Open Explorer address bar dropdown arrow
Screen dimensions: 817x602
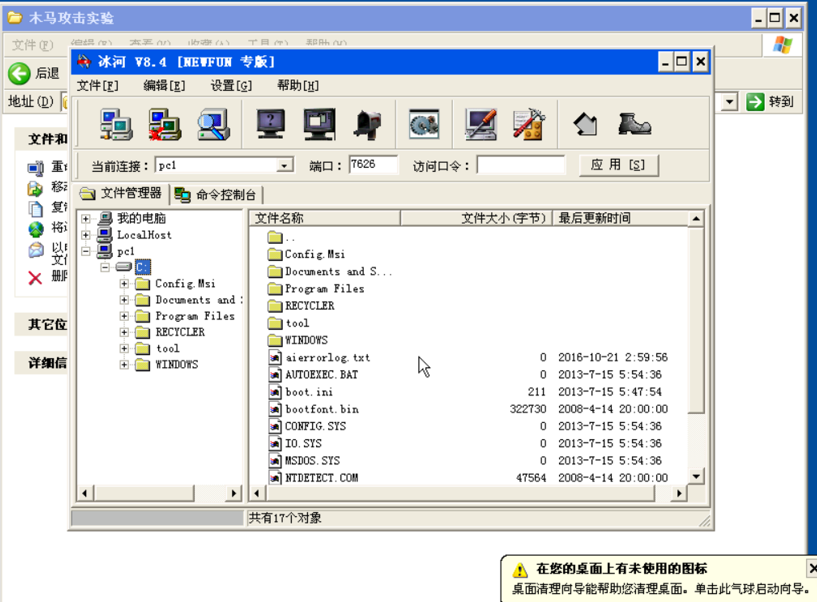(x=729, y=102)
